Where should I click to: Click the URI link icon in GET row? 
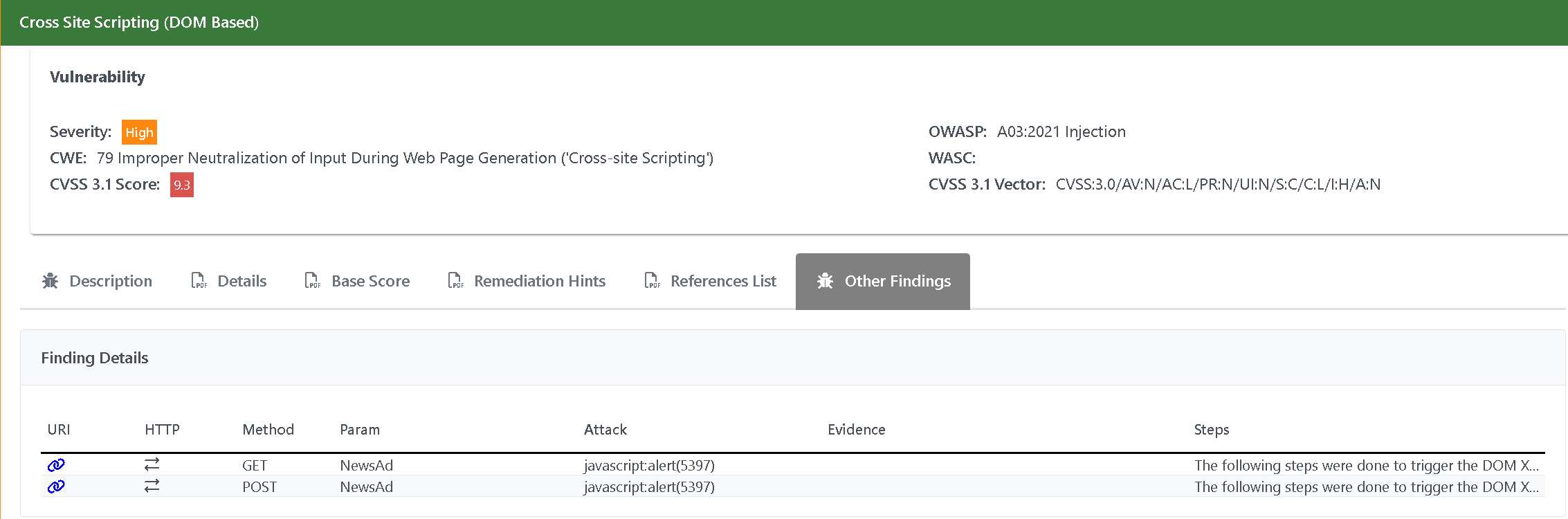pos(56,465)
